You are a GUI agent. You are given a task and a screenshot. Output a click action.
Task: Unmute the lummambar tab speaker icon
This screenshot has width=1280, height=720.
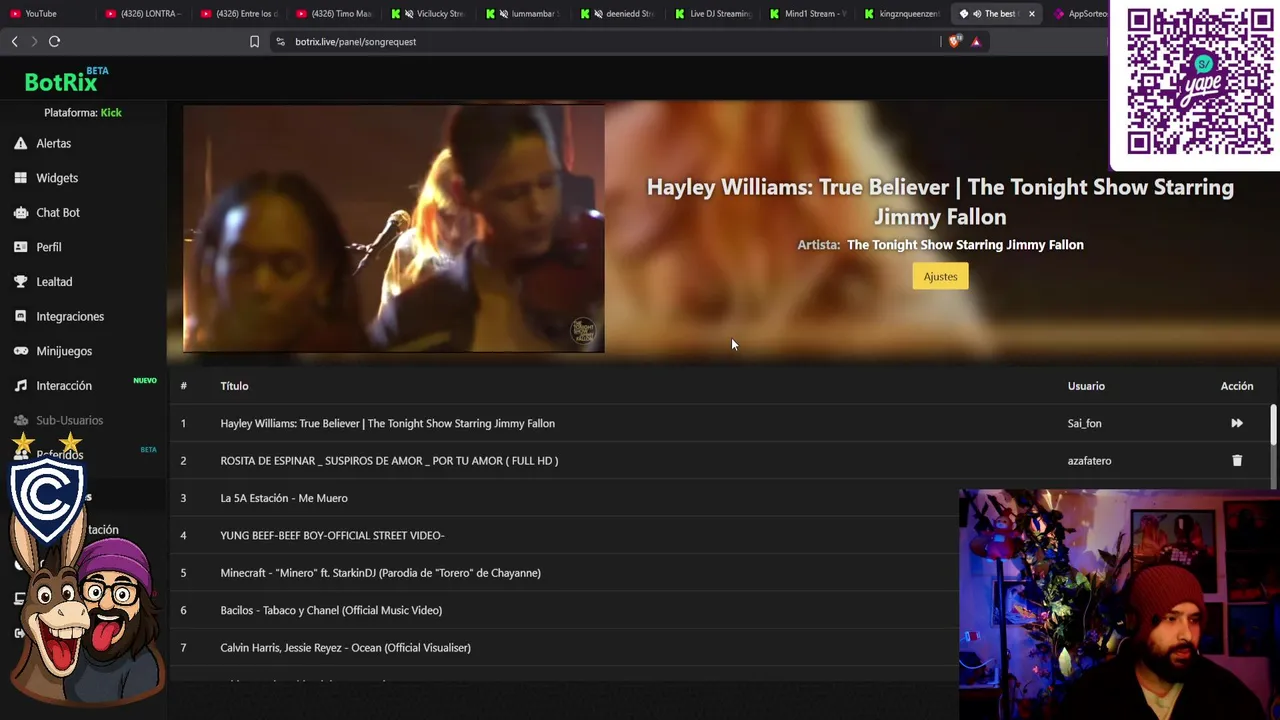click(x=503, y=14)
